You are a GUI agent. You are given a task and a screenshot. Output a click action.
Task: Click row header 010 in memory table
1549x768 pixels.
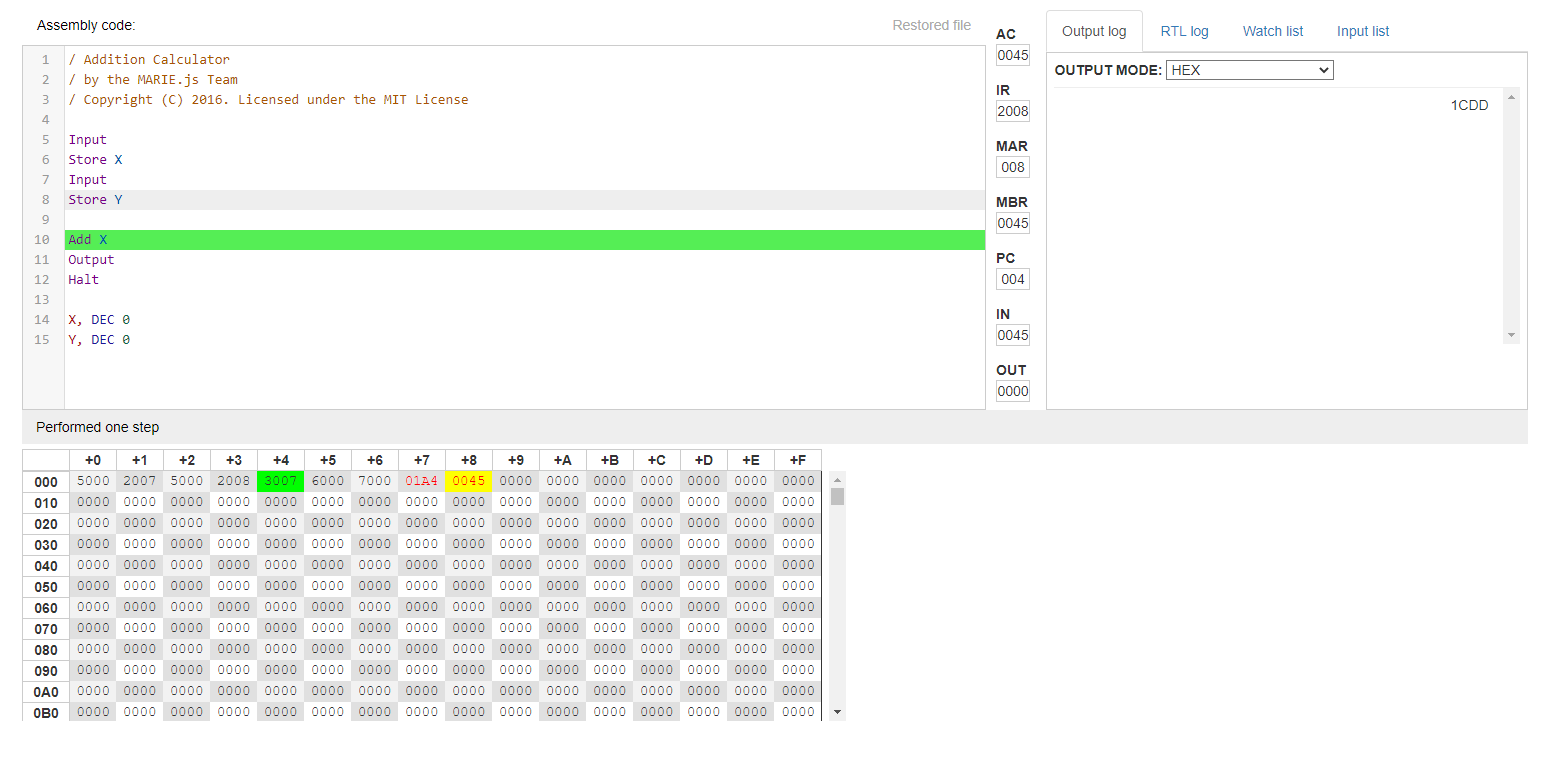click(x=46, y=503)
